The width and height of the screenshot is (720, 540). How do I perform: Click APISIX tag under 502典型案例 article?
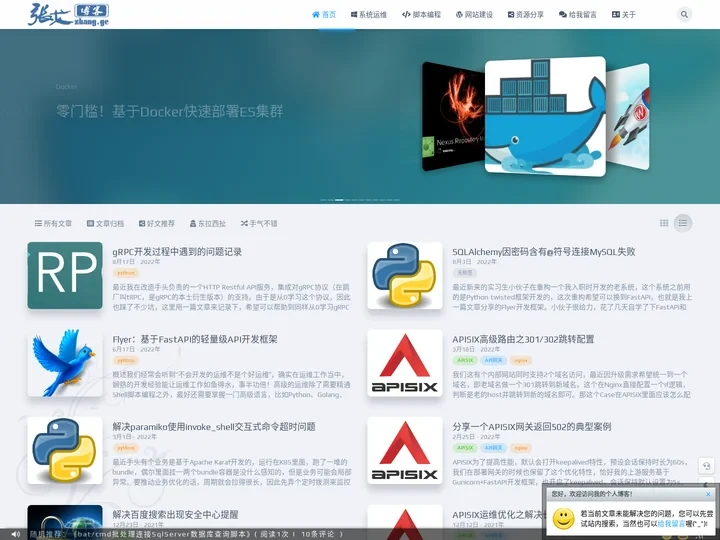(x=465, y=448)
